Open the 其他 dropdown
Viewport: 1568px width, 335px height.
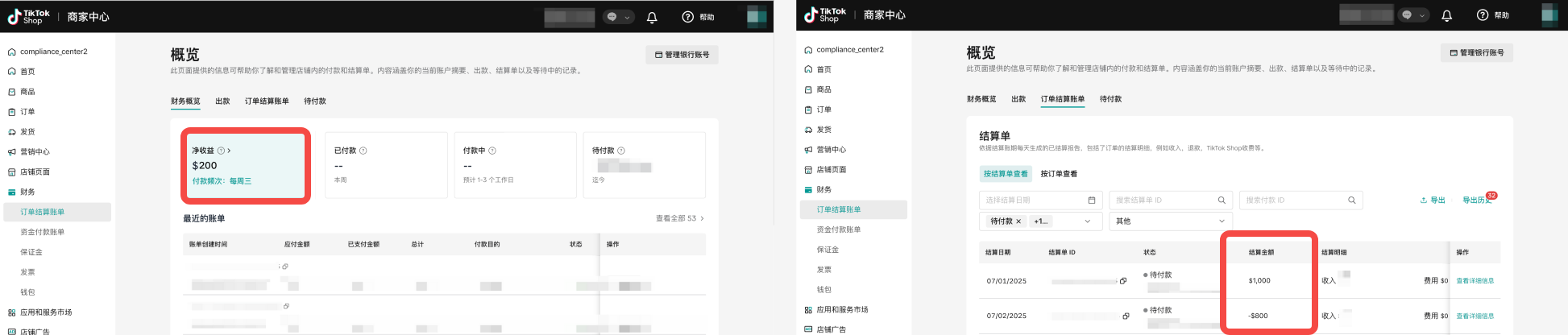coord(1170,221)
